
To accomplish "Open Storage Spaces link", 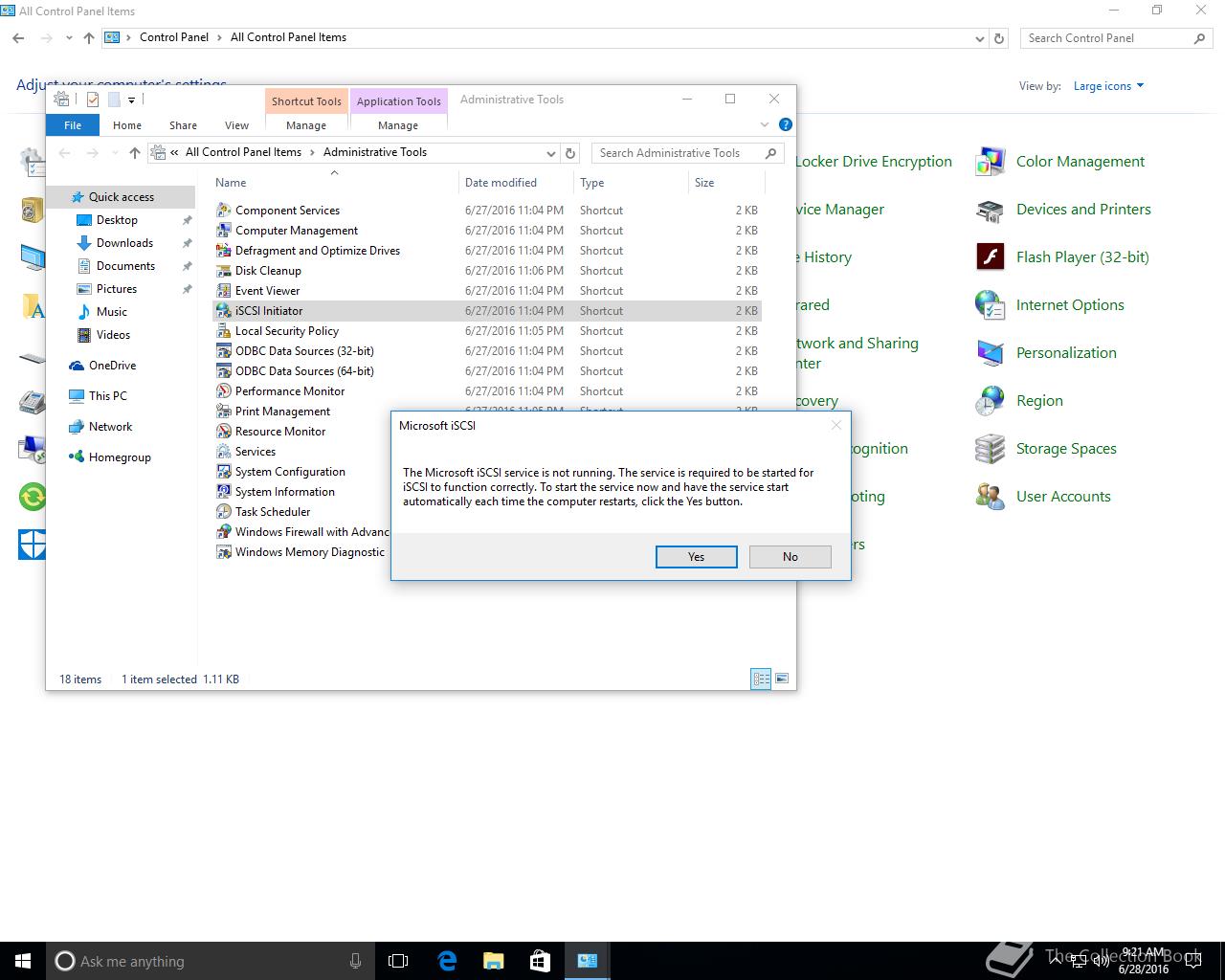I will pos(1066,449).
